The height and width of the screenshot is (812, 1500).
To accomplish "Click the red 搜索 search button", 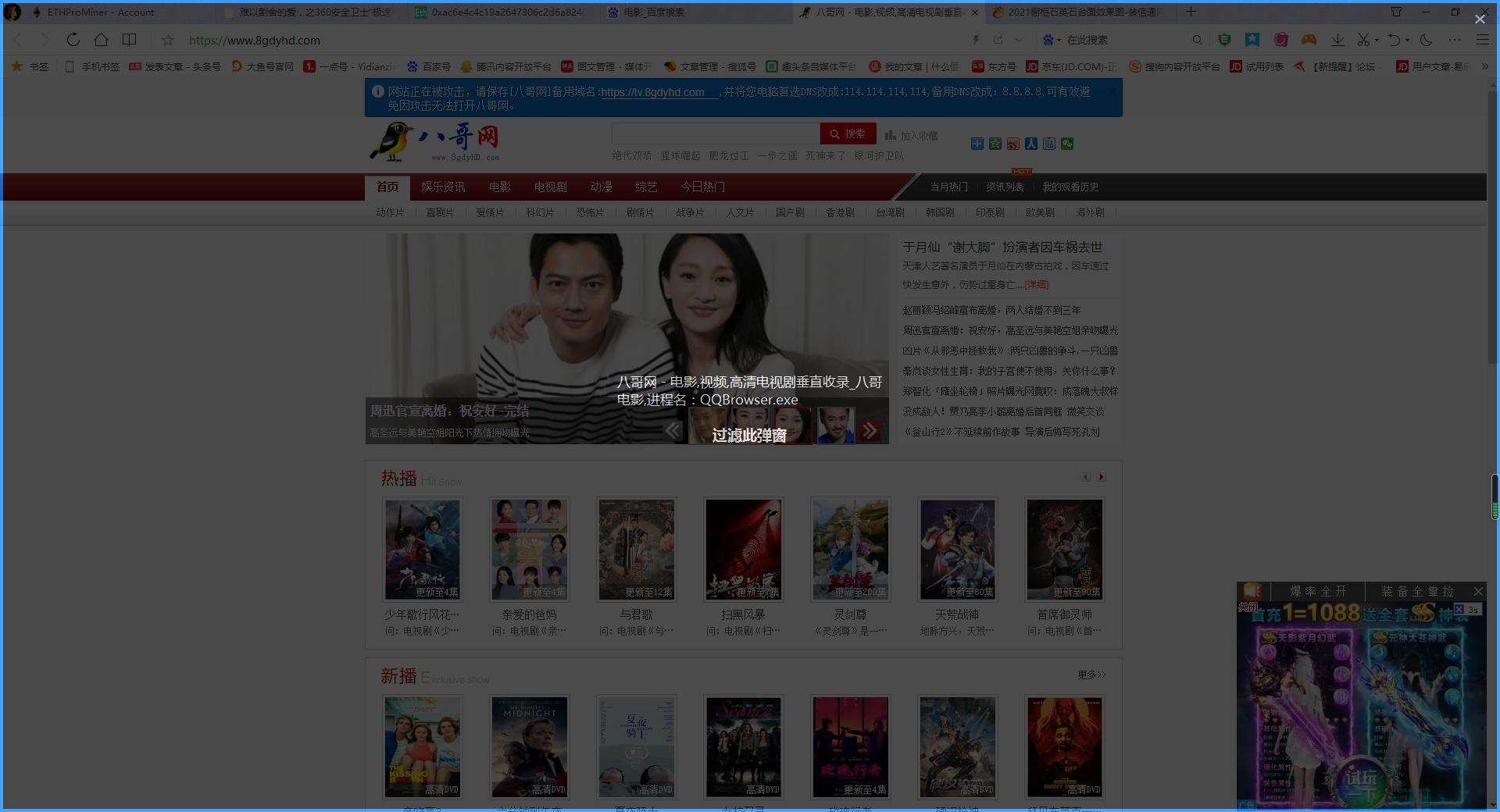I will pos(848,134).
